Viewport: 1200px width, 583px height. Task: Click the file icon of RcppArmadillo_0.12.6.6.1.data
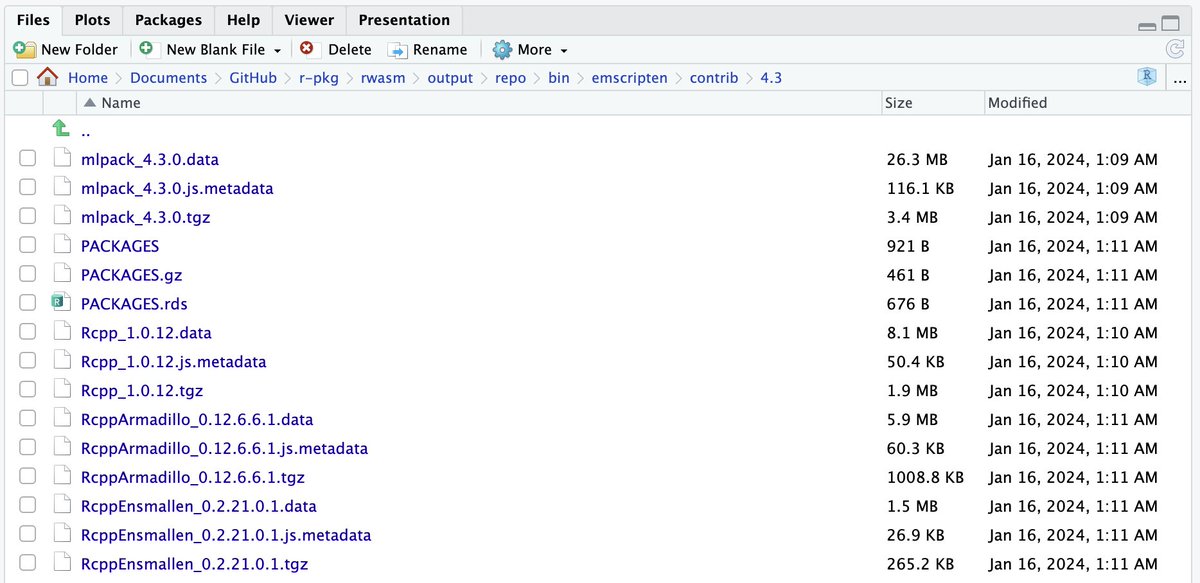tap(63, 419)
